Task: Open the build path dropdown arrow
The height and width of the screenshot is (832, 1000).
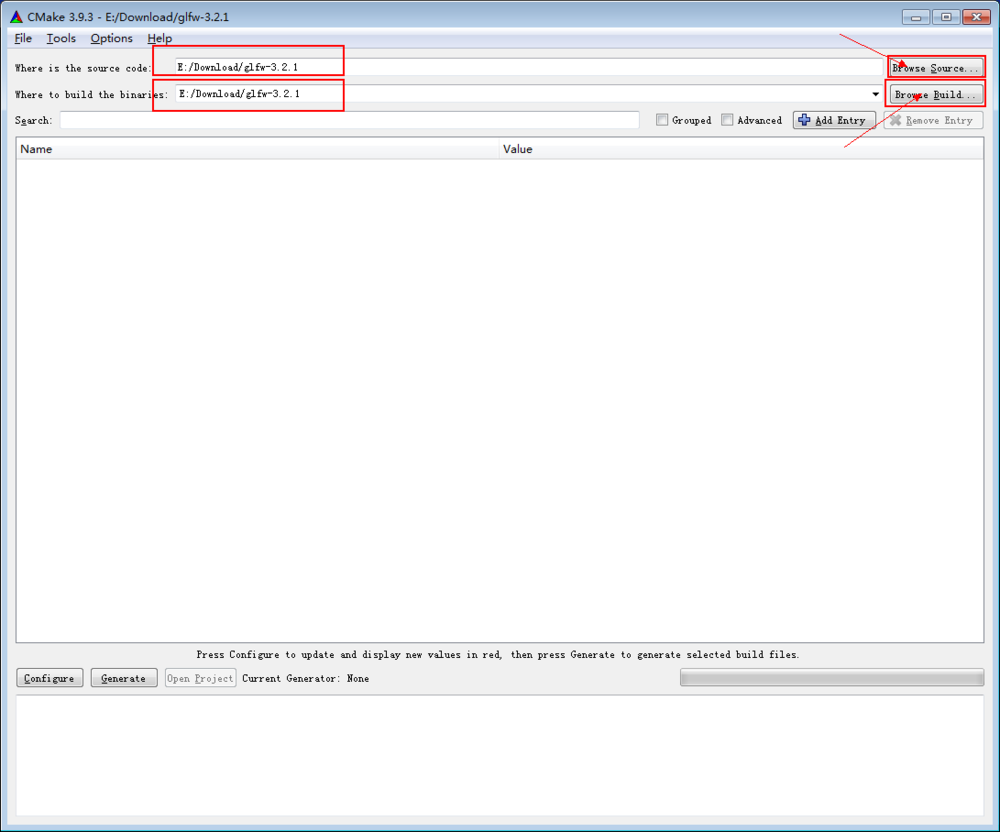Action: tap(875, 93)
